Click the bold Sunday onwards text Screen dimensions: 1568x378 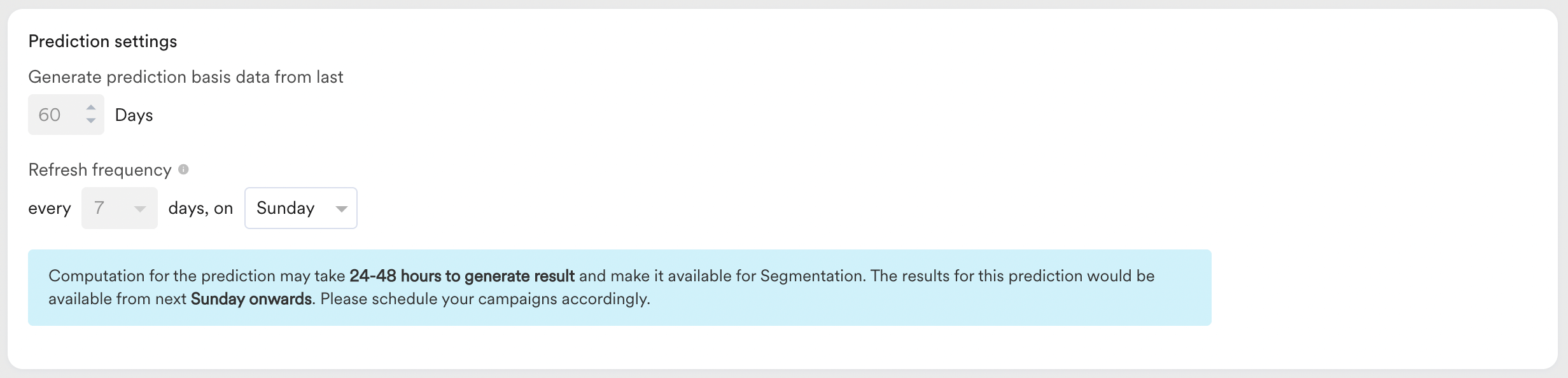coord(251,299)
